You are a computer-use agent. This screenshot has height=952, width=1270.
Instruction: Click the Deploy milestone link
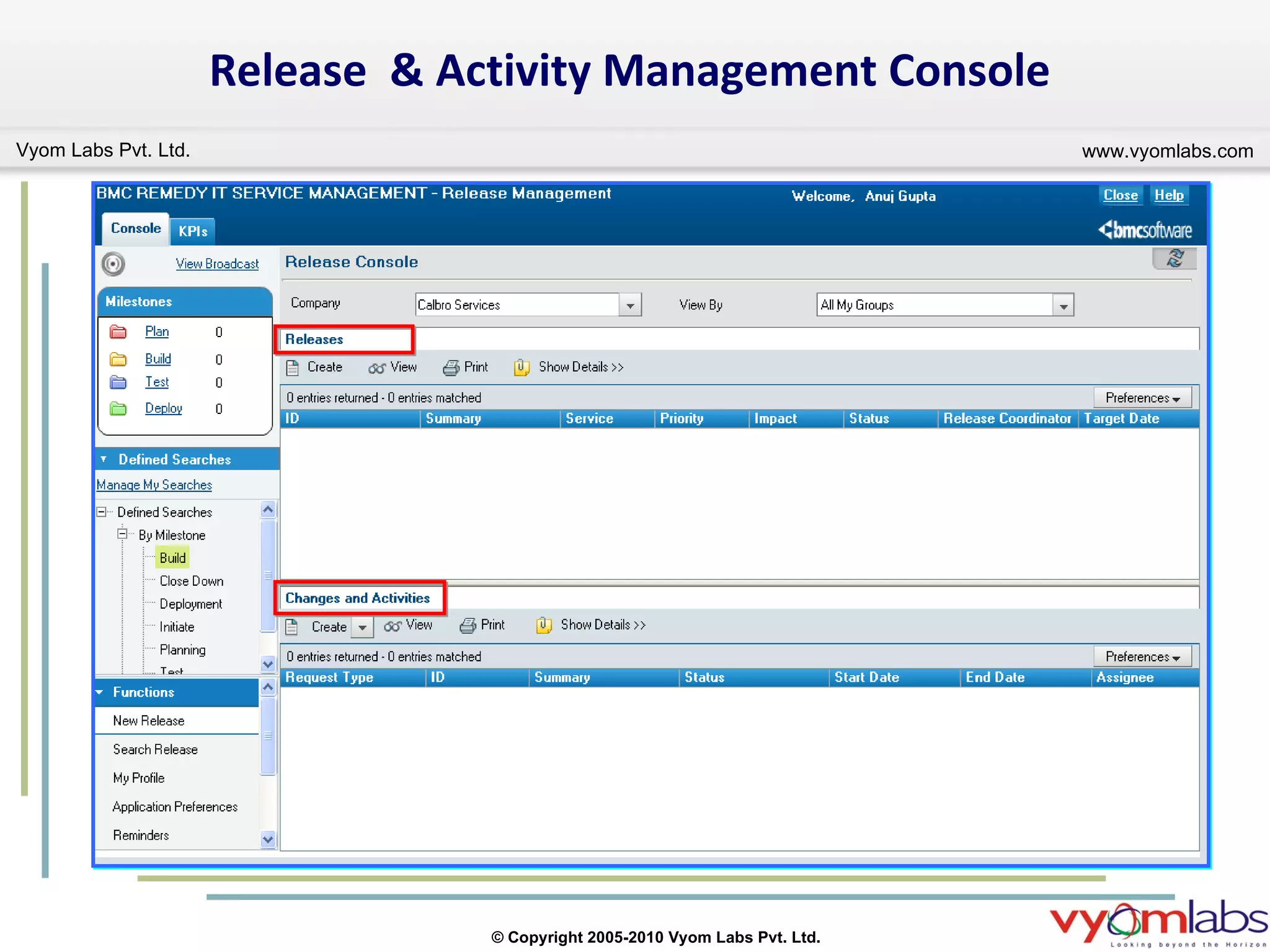tap(164, 408)
